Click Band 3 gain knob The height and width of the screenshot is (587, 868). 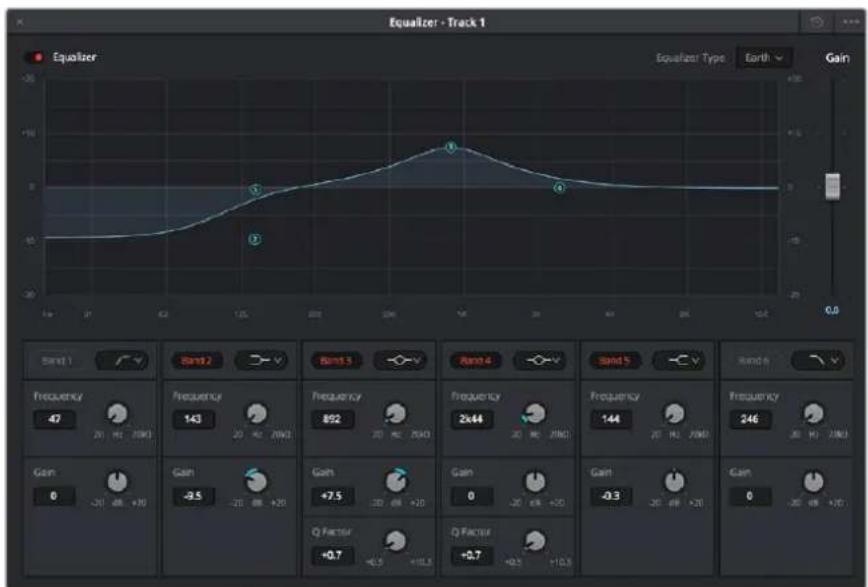pos(395,482)
